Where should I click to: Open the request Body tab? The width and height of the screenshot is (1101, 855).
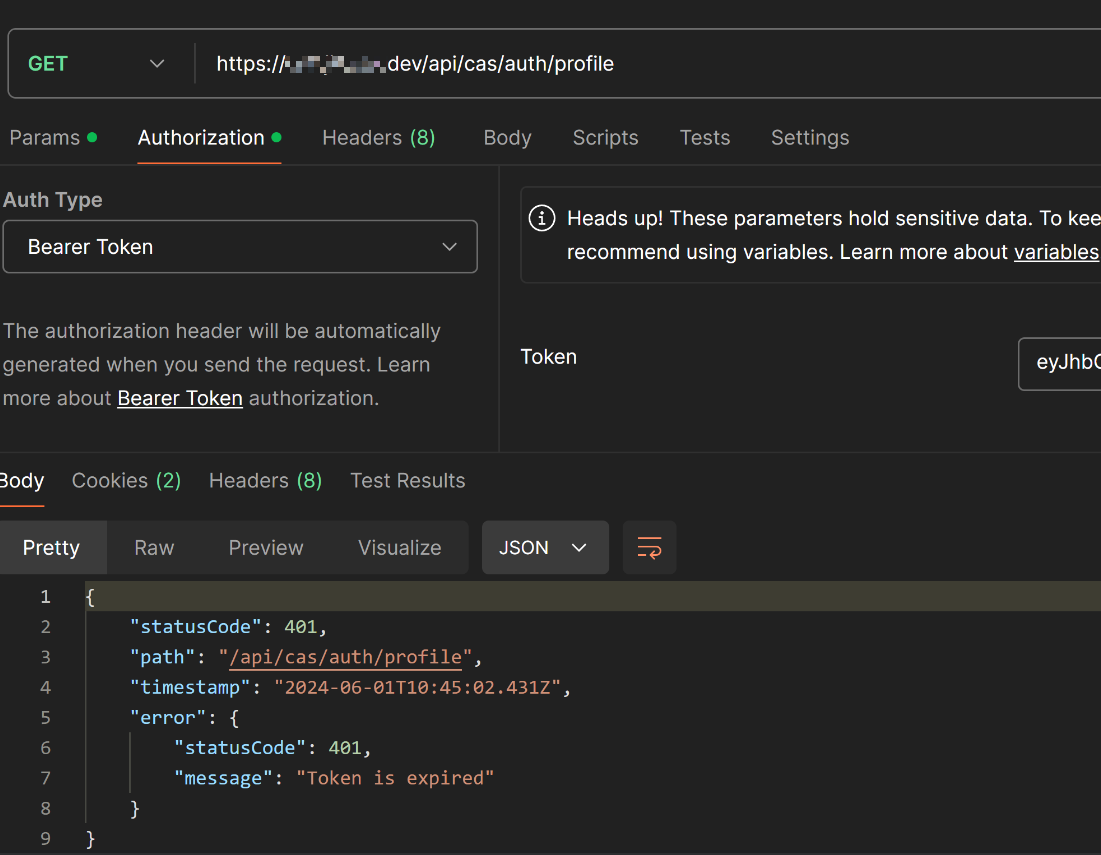[x=507, y=138]
